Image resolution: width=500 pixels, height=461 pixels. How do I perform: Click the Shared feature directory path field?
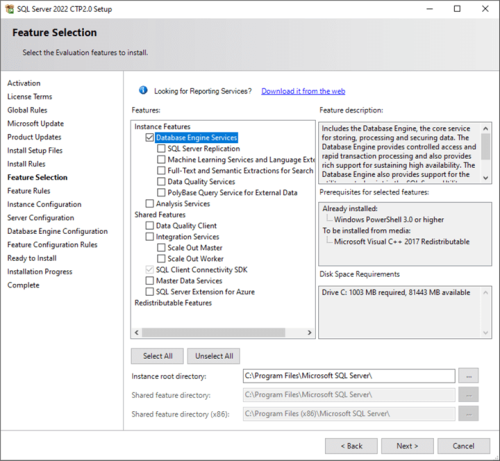[x=349, y=395]
